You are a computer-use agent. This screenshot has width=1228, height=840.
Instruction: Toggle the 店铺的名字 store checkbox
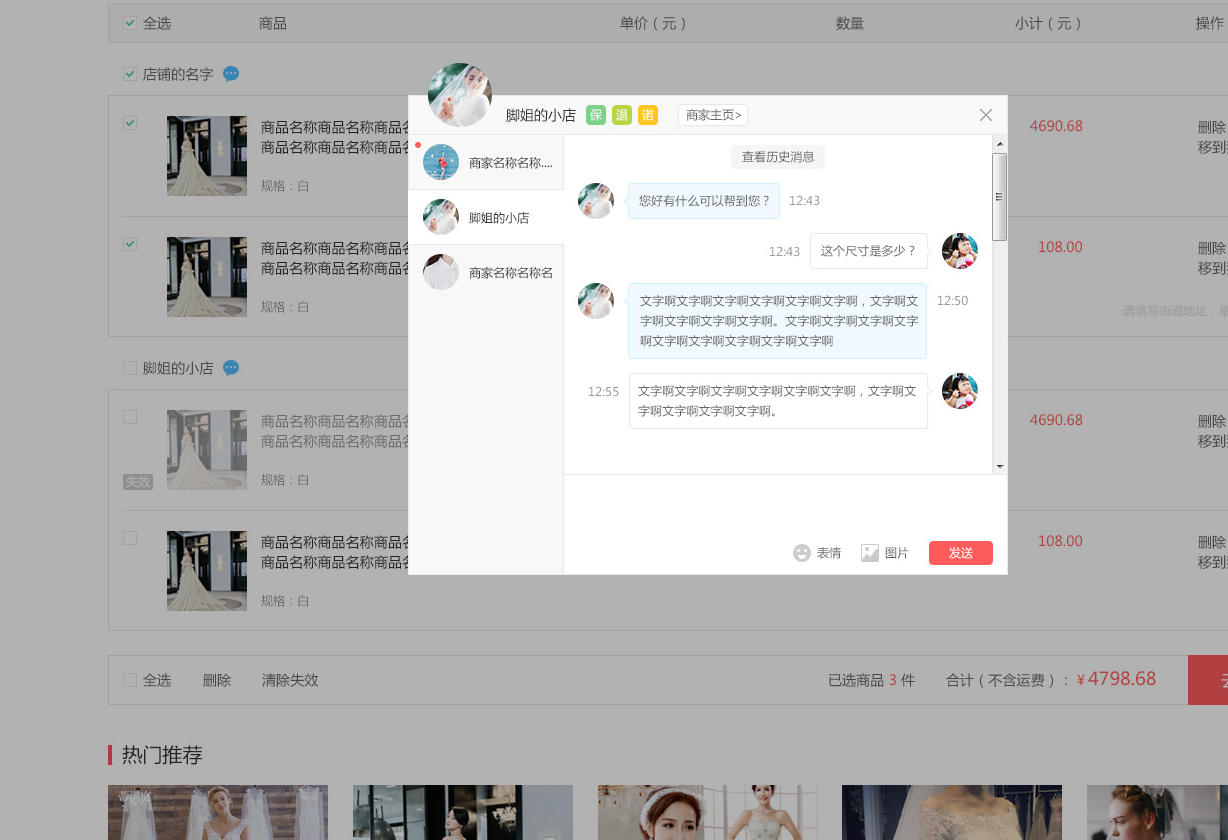coord(130,74)
